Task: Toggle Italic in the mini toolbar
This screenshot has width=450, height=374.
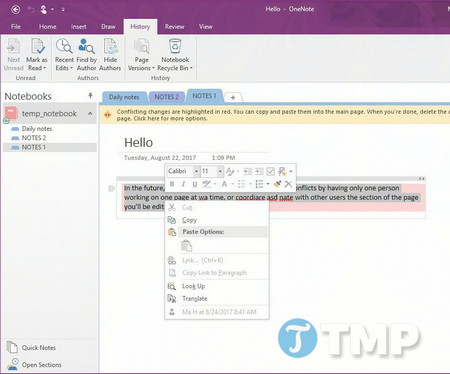Action: [183, 184]
